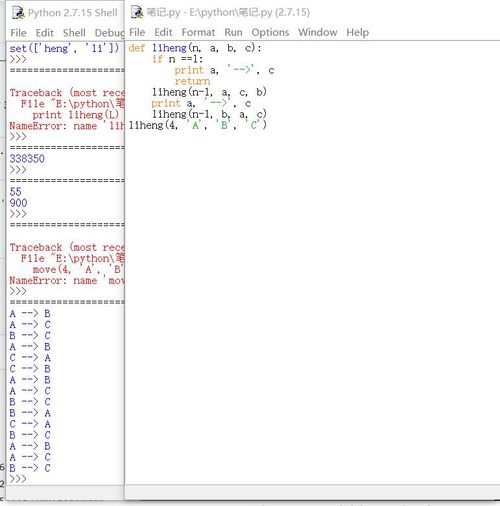500x506 pixels.
Task: Click the 'NameError: name 'mov' error line
Action: tap(67, 280)
